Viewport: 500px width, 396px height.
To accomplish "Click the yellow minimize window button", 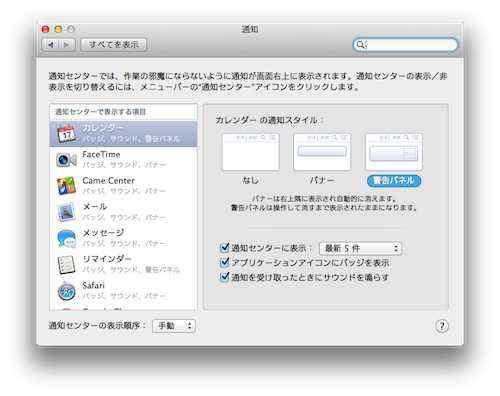I will pyautogui.click(x=58, y=29).
